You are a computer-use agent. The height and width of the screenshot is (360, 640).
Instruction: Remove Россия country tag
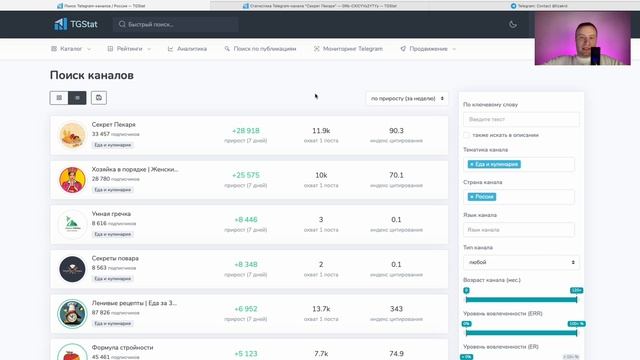point(472,197)
